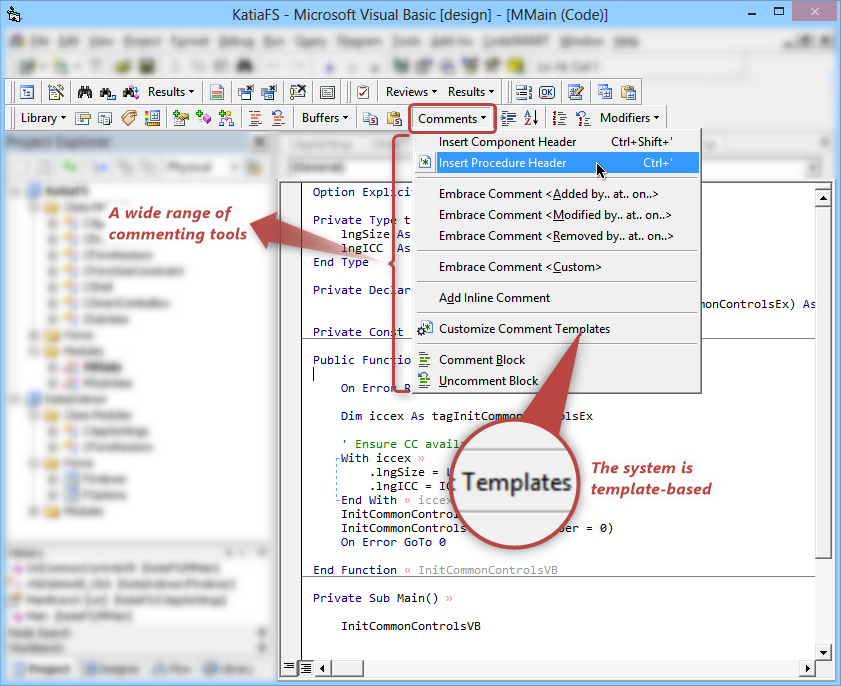Click the tab order list icon
Screen dimensions: 841x686
coord(523,92)
